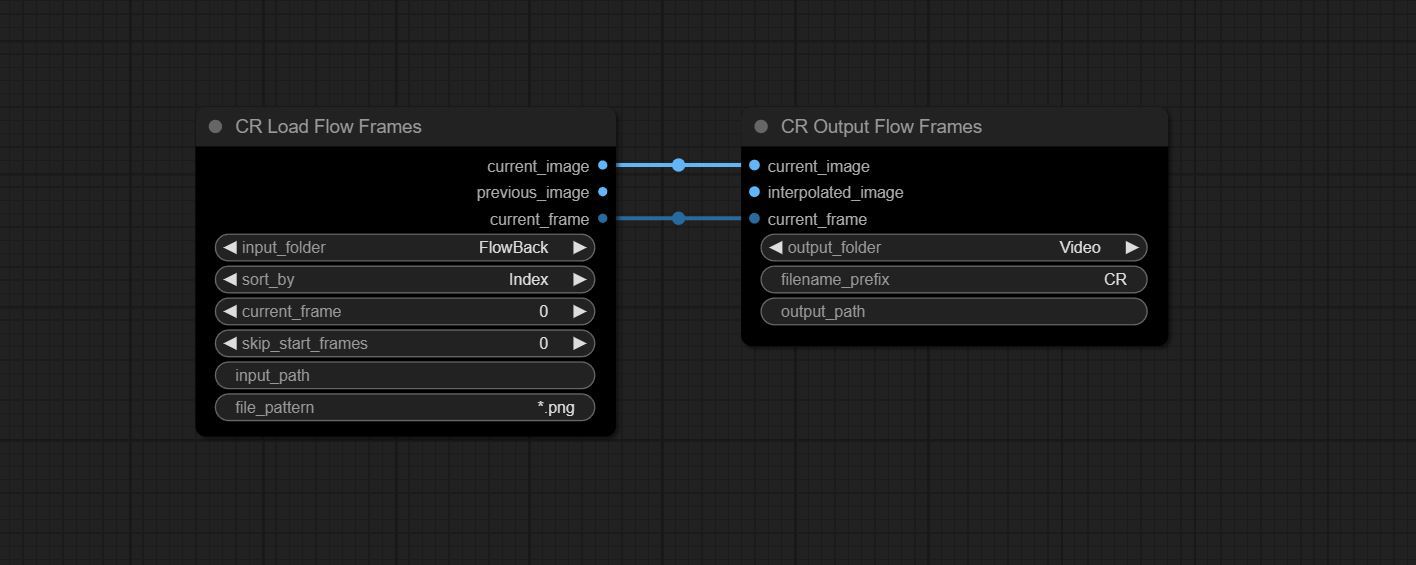Click the current_frame input port on Output node
The image size is (1416, 565).
754,219
